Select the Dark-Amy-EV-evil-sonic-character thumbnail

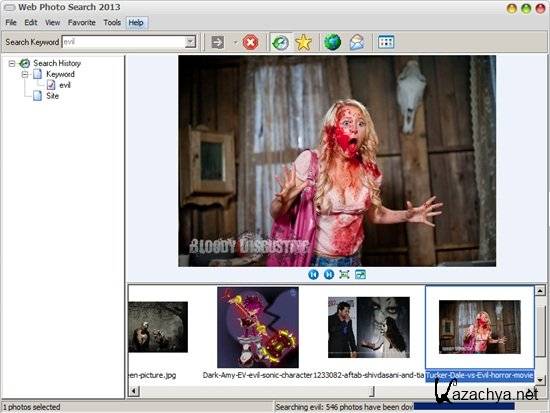[x=258, y=327]
